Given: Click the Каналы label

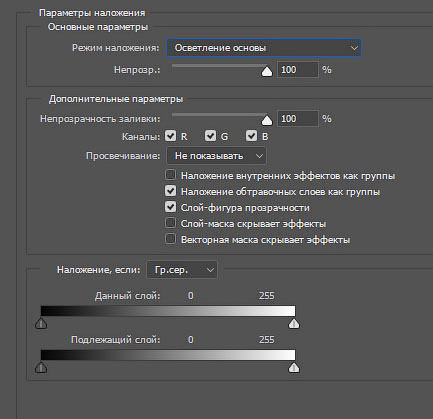Looking at the screenshot, I should pyautogui.click(x=141, y=137).
